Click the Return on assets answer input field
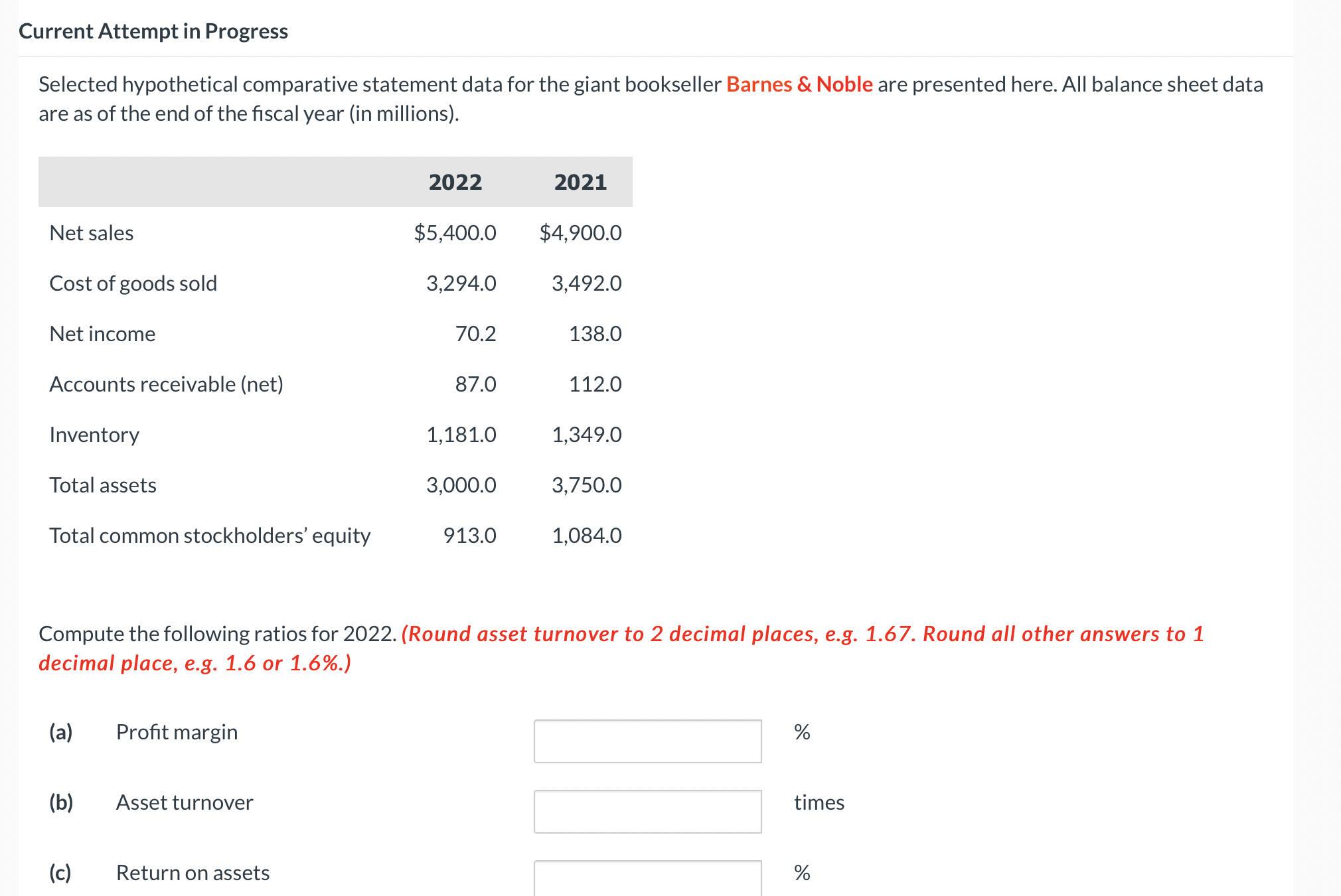1341x896 pixels. coord(647,879)
